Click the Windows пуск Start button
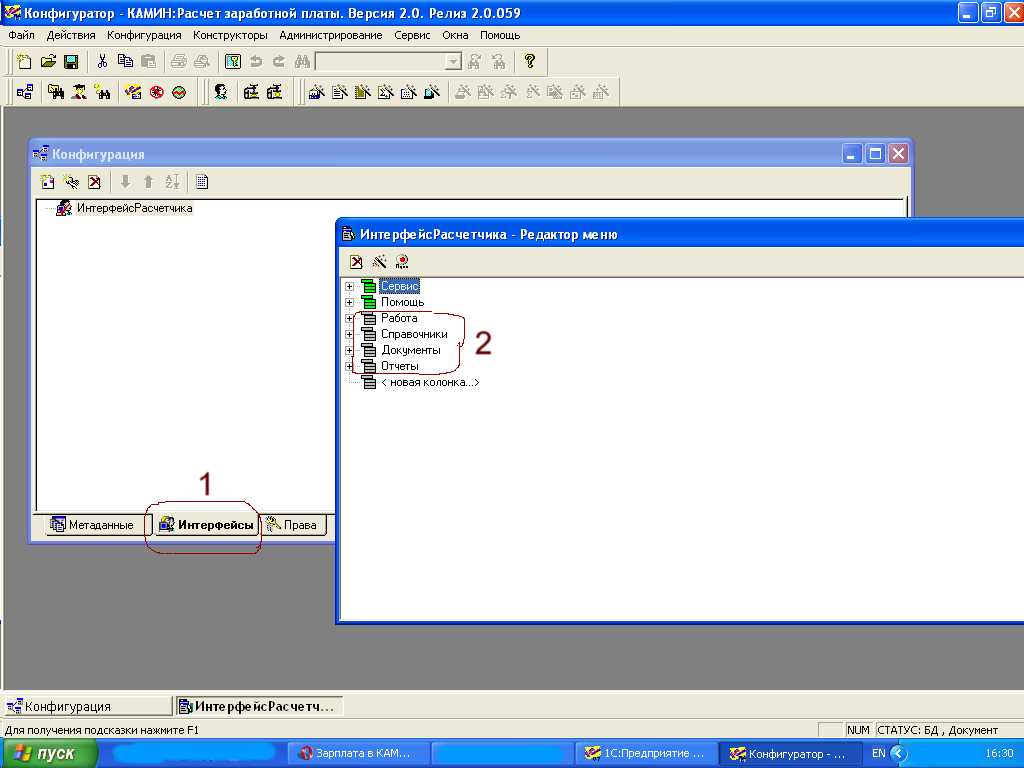Viewport: 1024px width, 768px height. tap(49, 754)
